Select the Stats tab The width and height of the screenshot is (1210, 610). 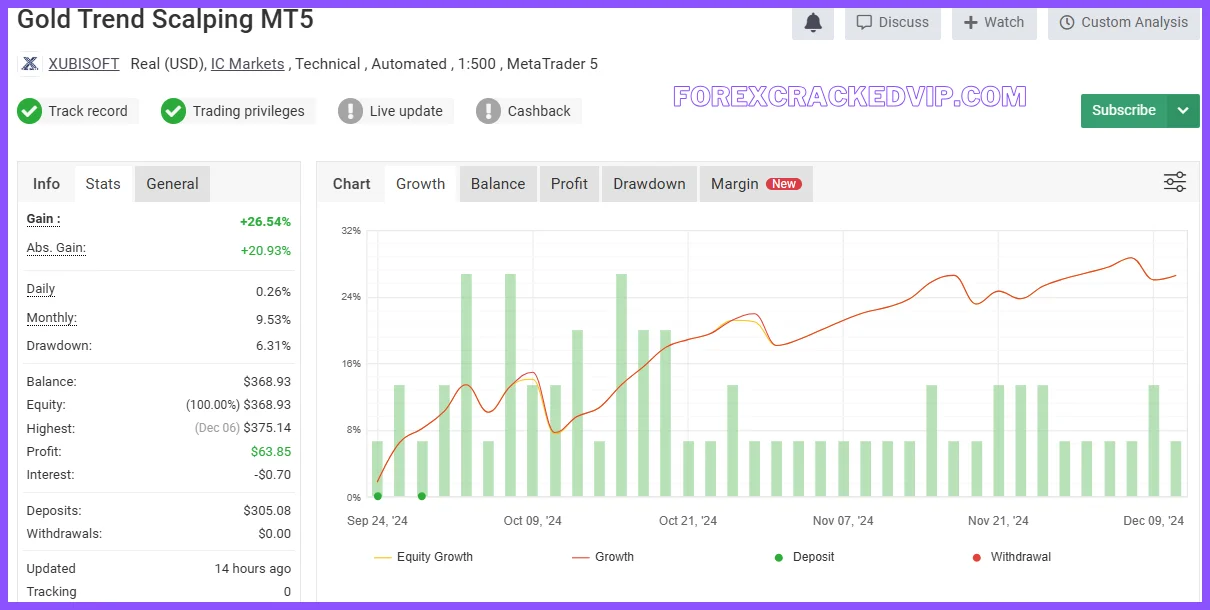click(103, 184)
